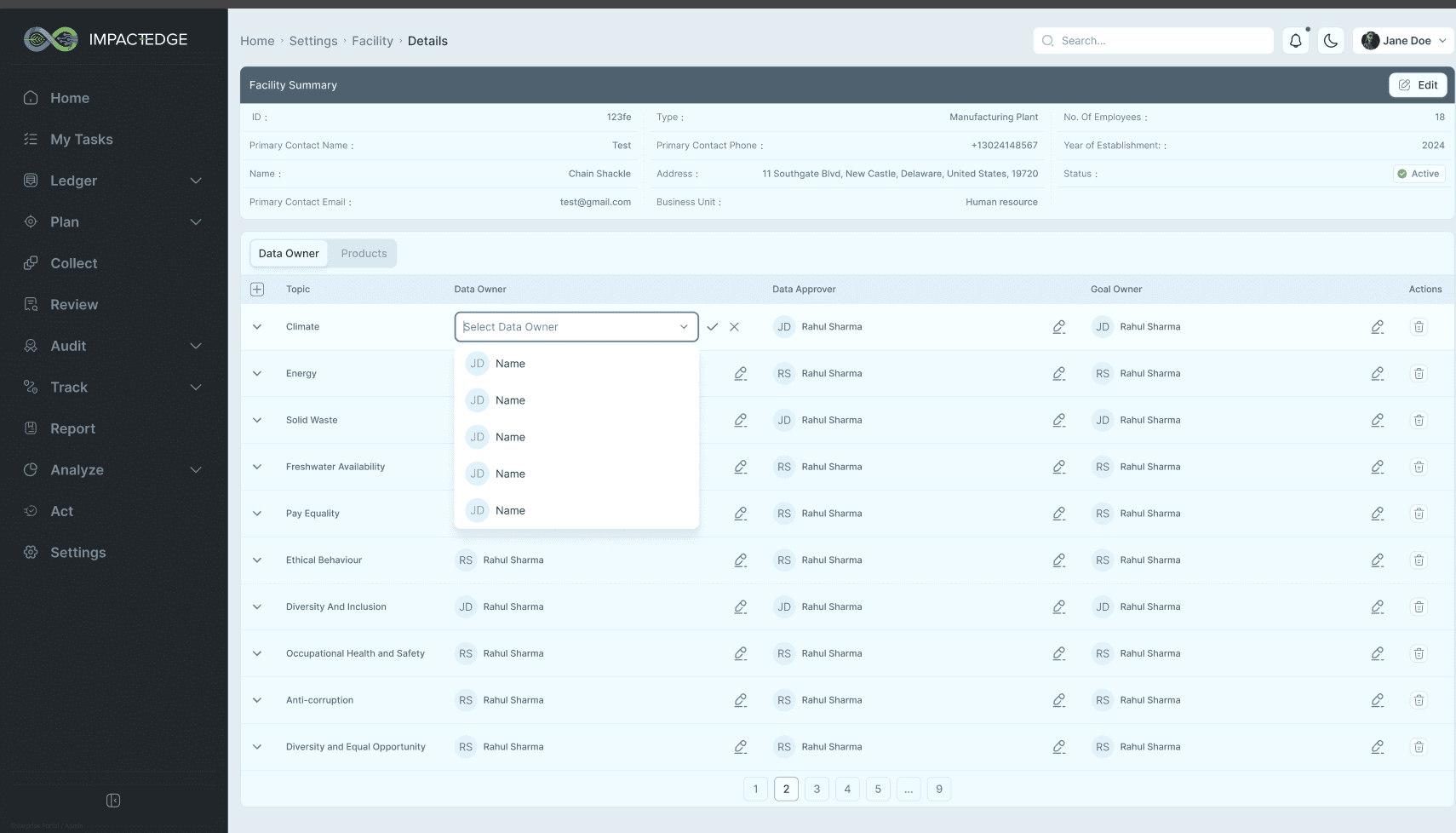
Task: Click the Search input field
Action: pos(1153,40)
